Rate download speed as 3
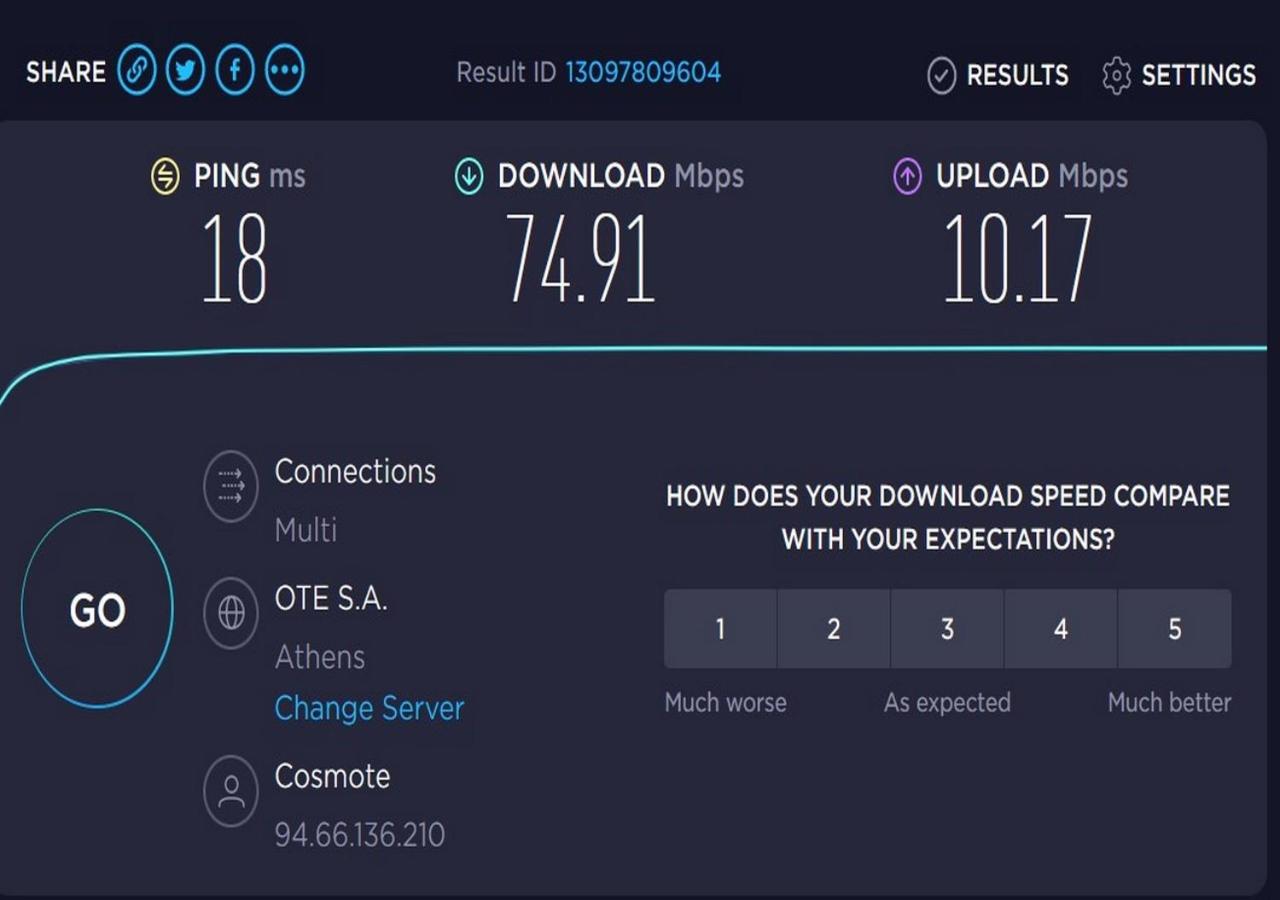The width and height of the screenshot is (1280, 900). click(947, 629)
